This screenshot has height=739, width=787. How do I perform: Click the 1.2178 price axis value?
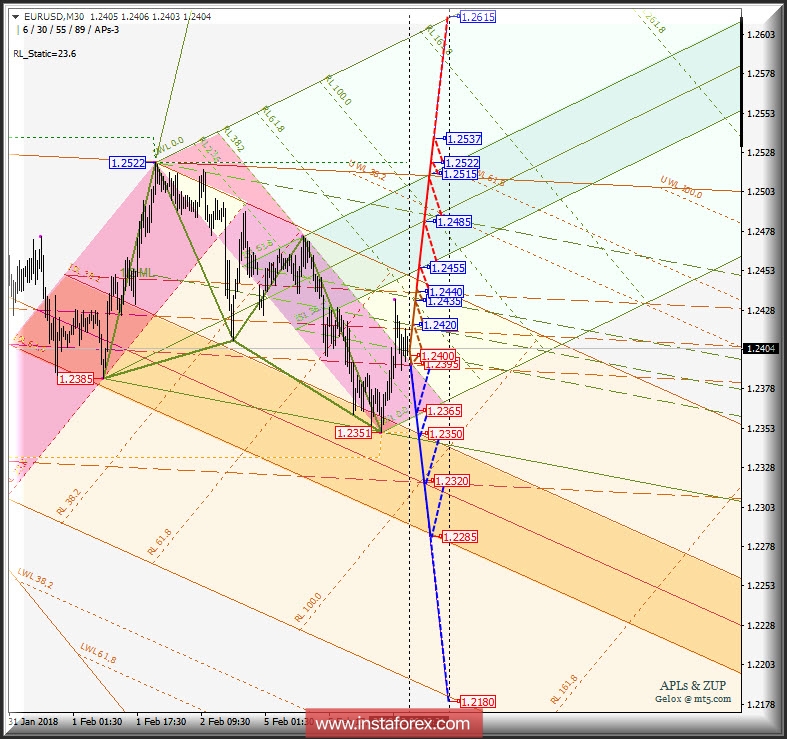tap(761, 704)
